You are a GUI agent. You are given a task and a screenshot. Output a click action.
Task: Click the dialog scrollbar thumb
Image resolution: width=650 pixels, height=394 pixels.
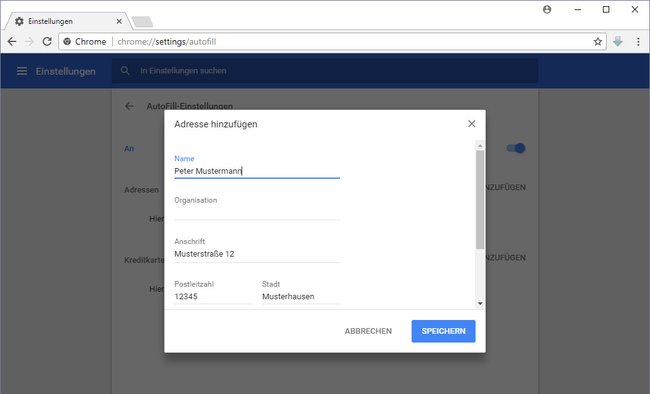point(480,199)
